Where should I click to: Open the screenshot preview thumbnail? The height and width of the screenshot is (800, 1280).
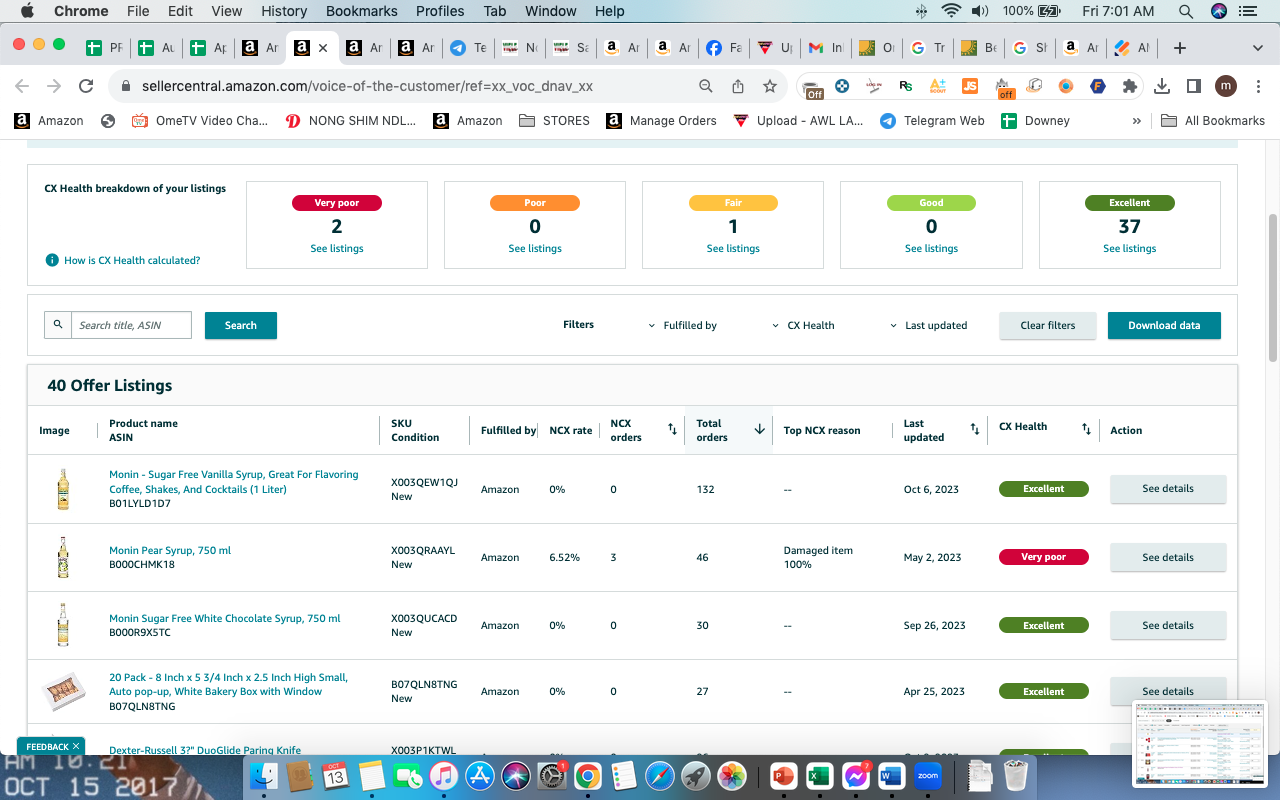(x=1201, y=744)
